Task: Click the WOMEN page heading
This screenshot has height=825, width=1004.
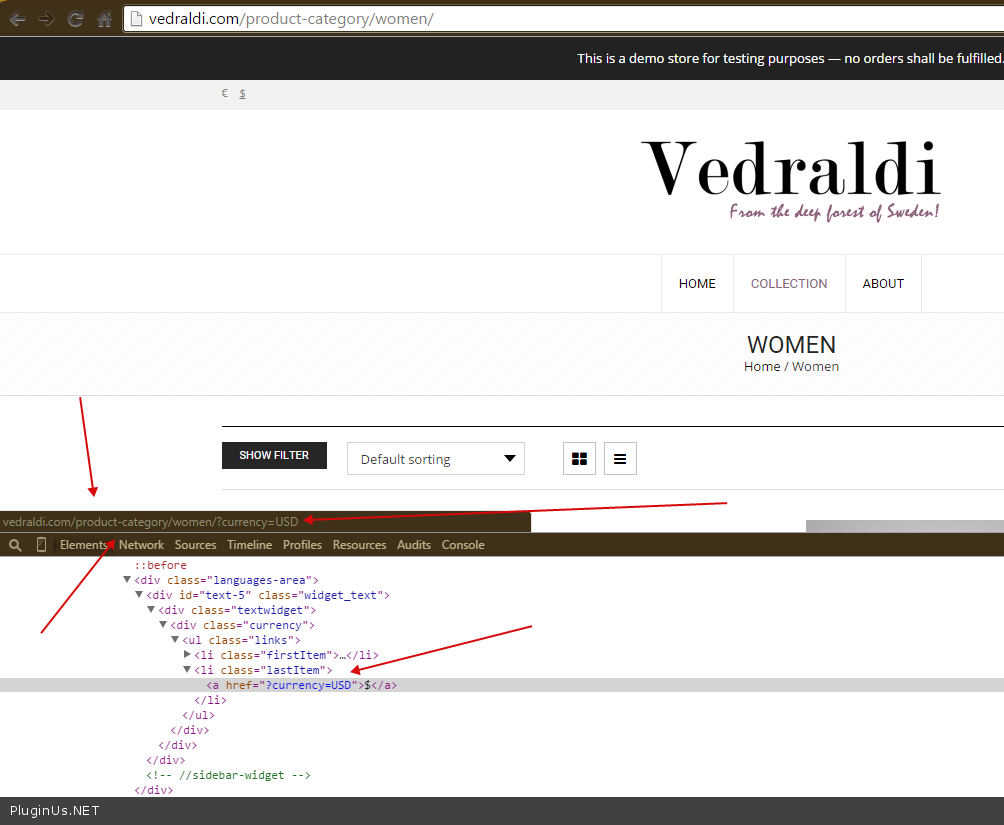Action: 791,345
